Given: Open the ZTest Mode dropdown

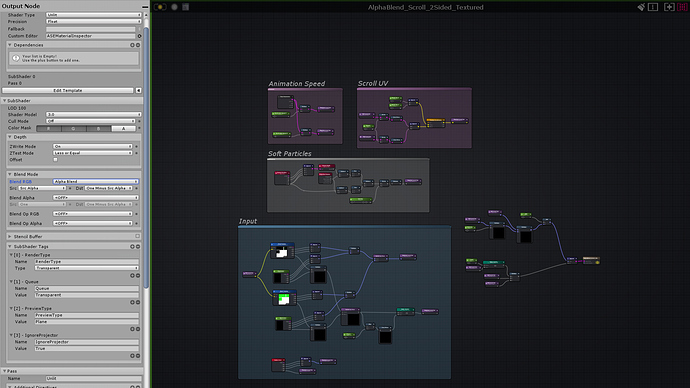Looking at the screenshot, I should coord(93,153).
